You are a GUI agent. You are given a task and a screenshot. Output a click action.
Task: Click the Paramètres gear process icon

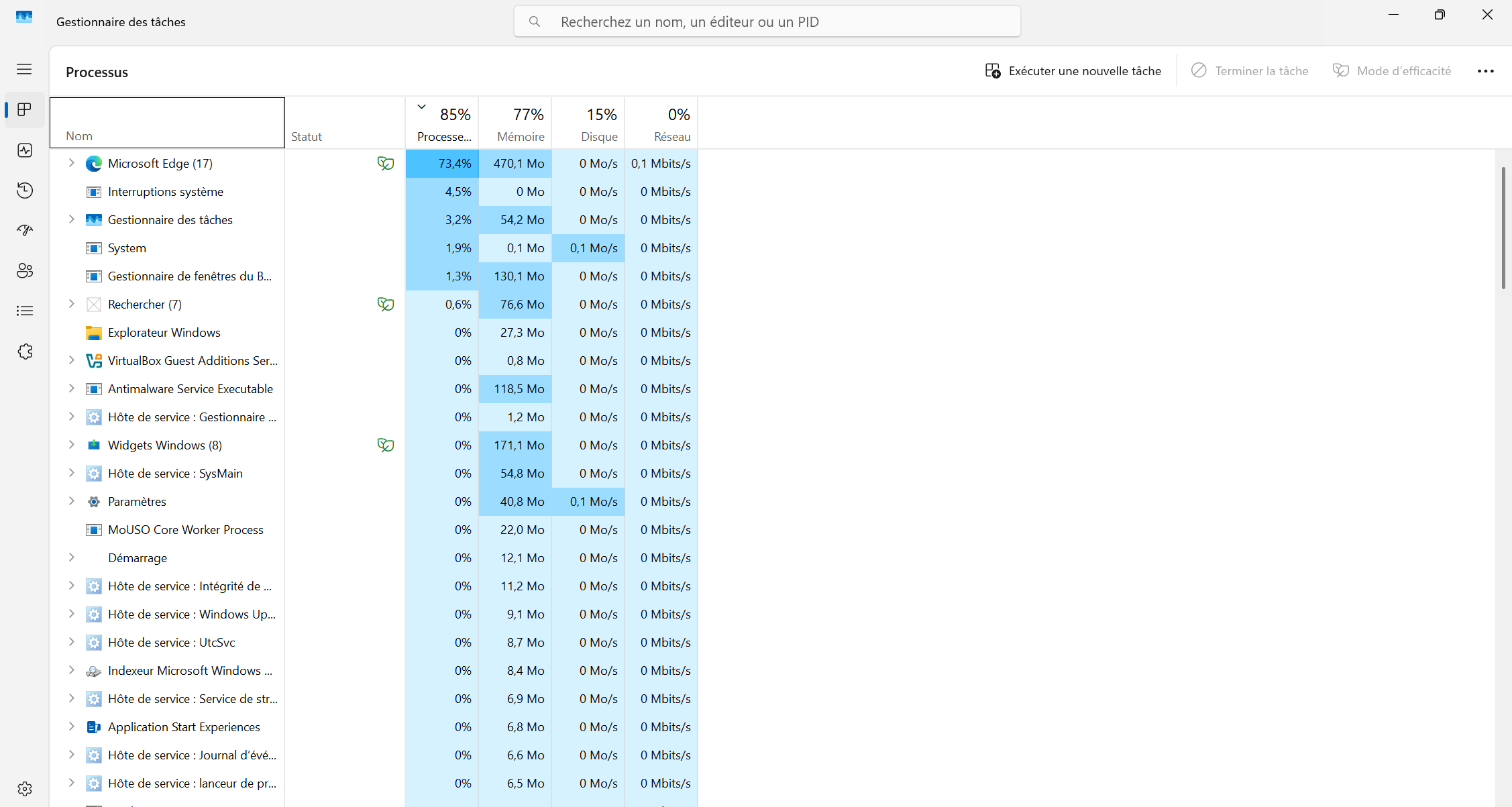point(94,502)
